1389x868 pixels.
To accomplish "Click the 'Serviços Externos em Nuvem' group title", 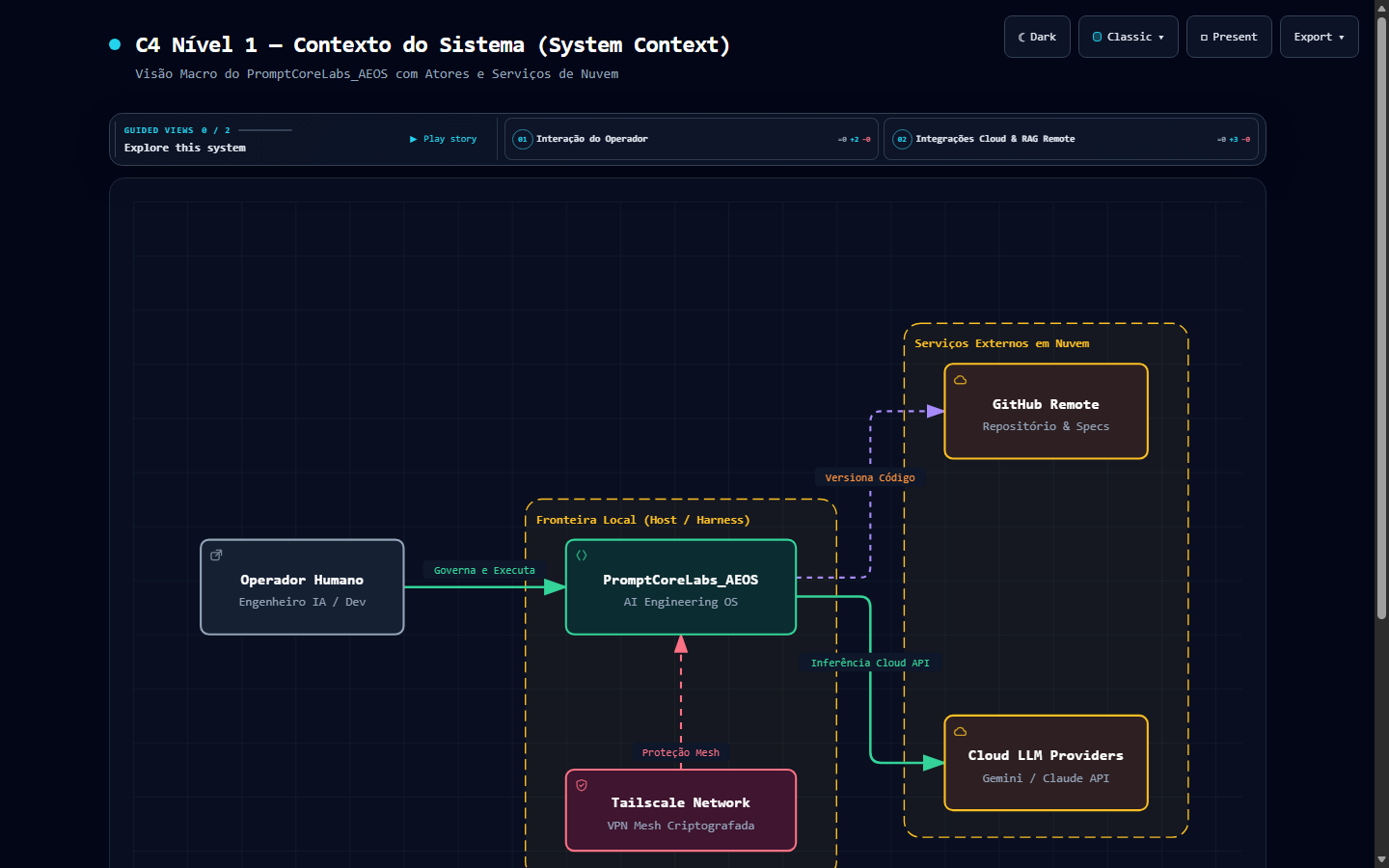I will (1002, 343).
